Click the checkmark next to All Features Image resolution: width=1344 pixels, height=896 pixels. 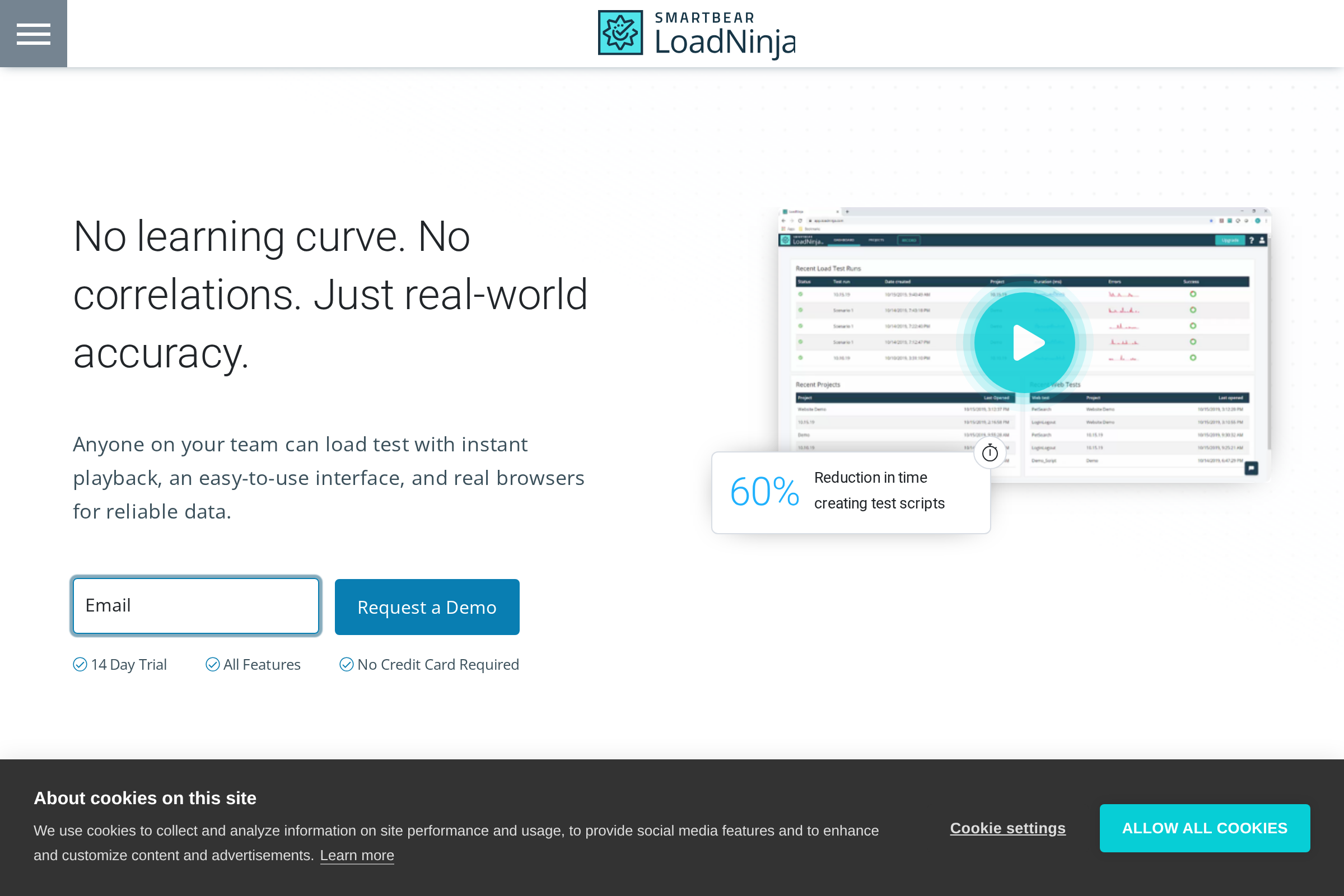pyautogui.click(x=212, y=664)
